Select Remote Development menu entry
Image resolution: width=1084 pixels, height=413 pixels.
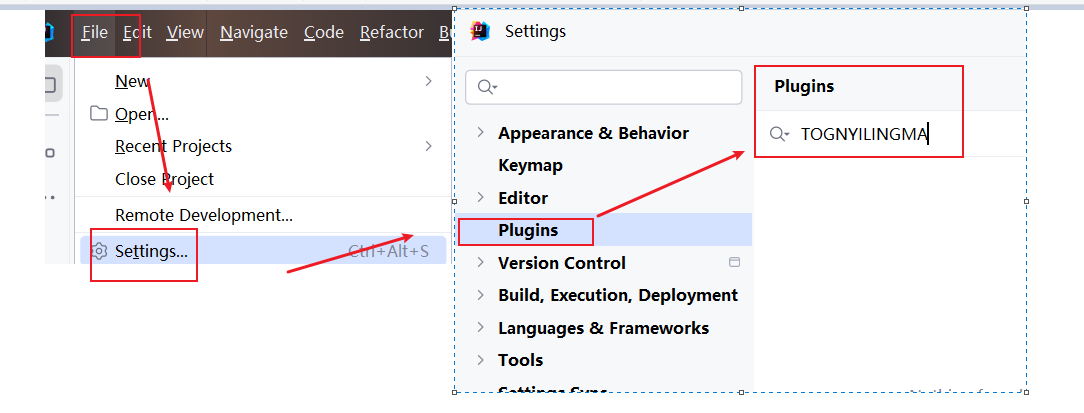pyautogui.click(x=203, y=215)
